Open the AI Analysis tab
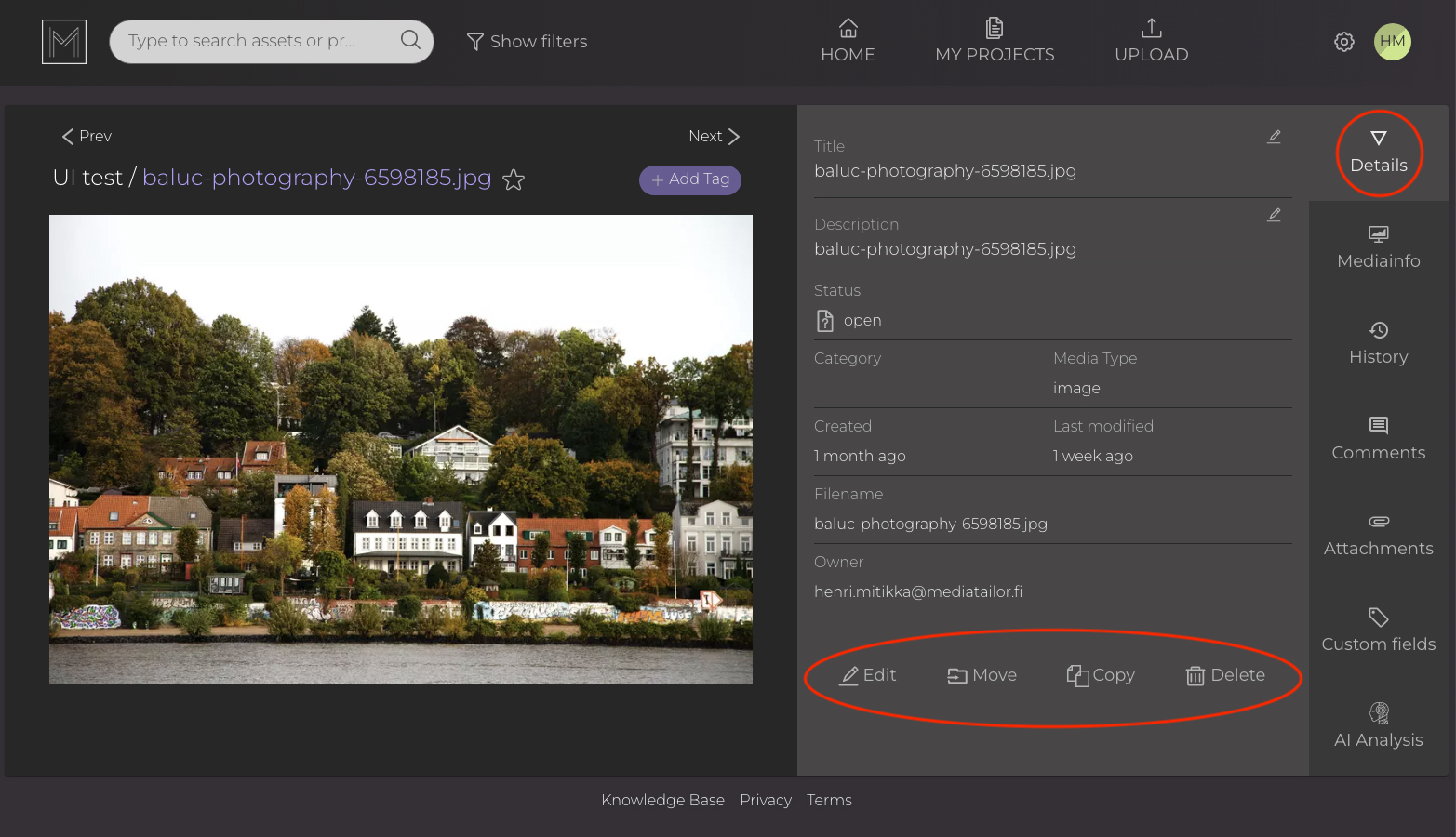Viewport: 1456px width, 837px height. pyautogui.click(x=1378, y=726)
